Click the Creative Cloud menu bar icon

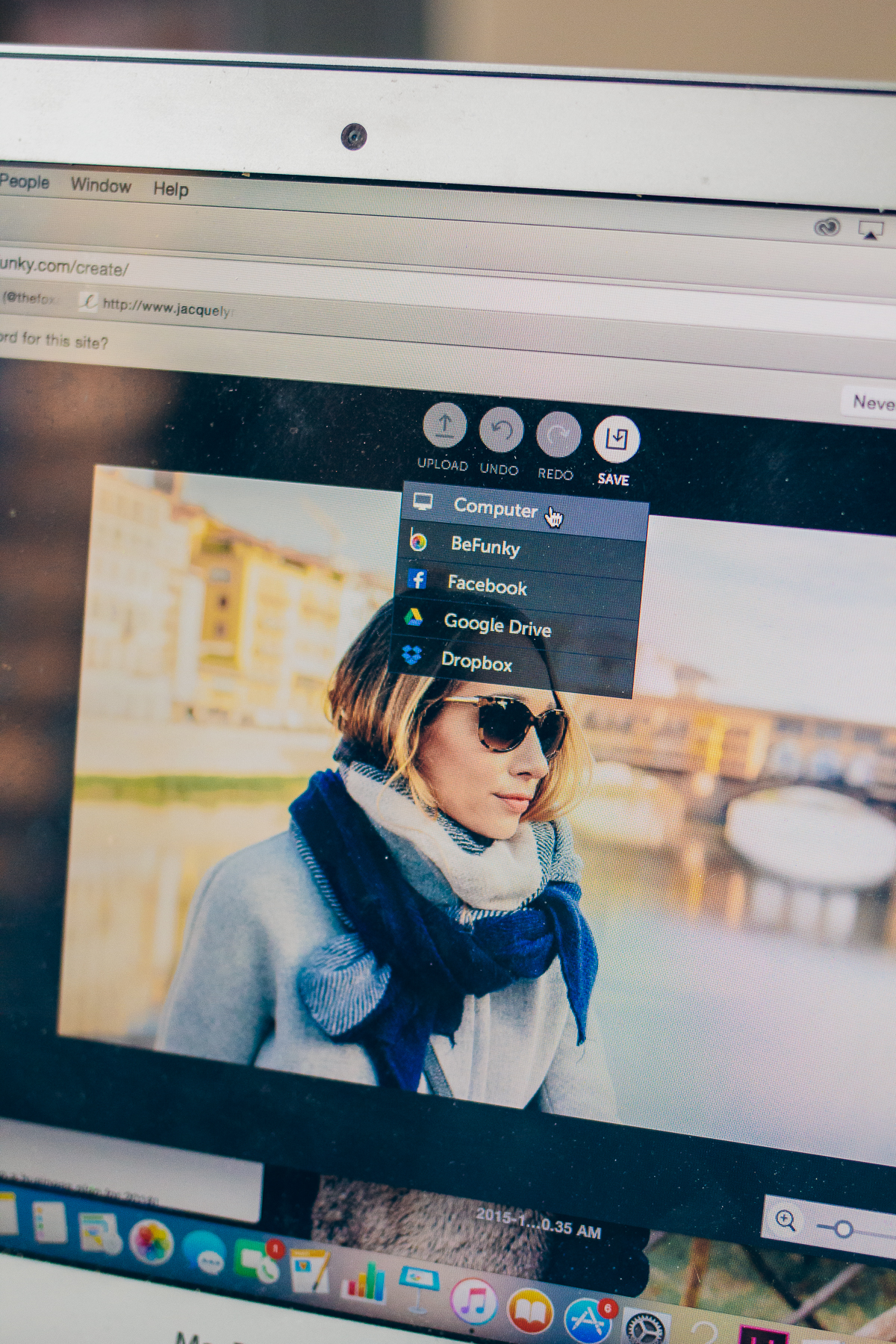click(827, 227)
